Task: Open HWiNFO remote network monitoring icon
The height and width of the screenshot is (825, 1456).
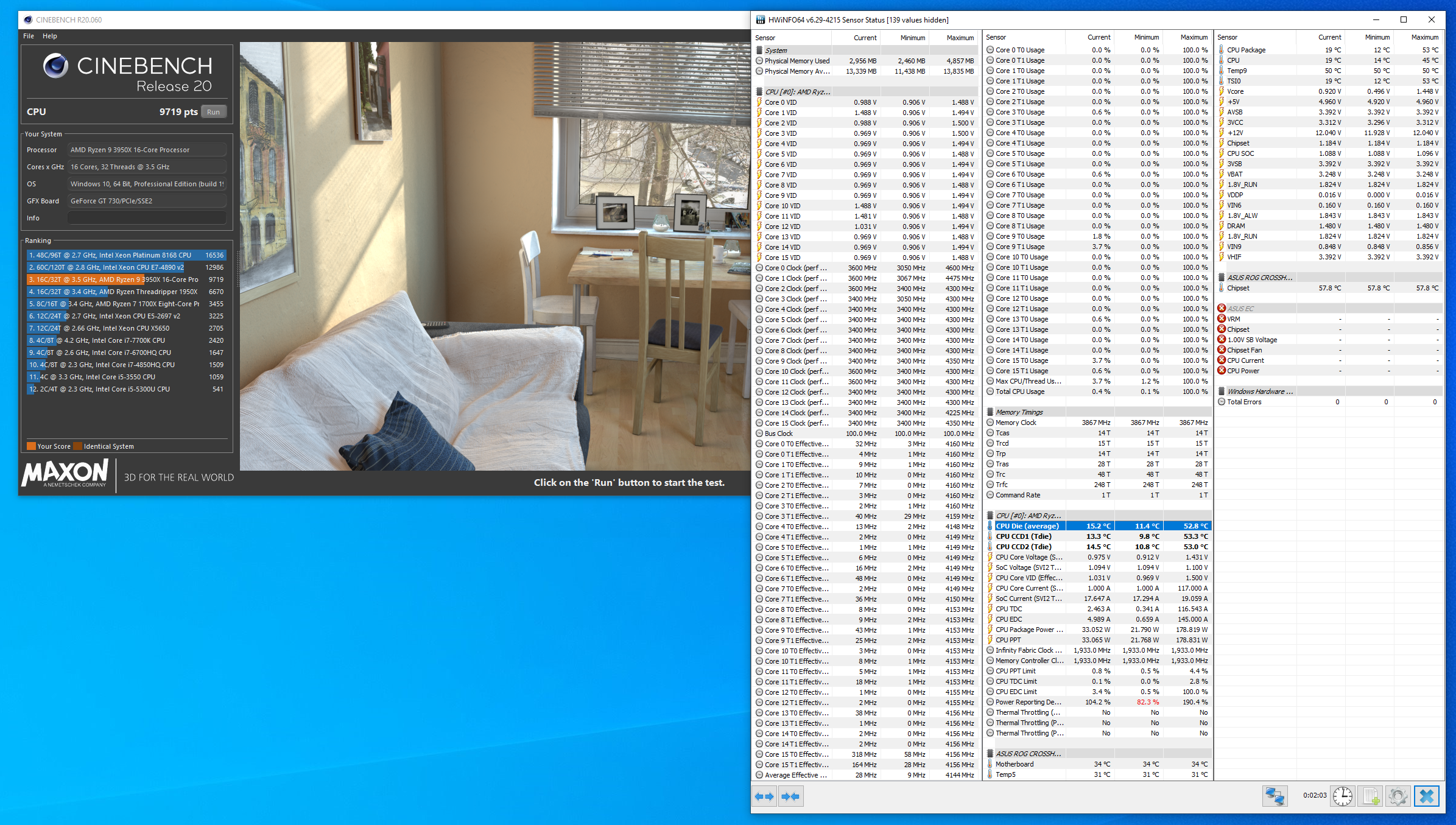Action: 1275,796
